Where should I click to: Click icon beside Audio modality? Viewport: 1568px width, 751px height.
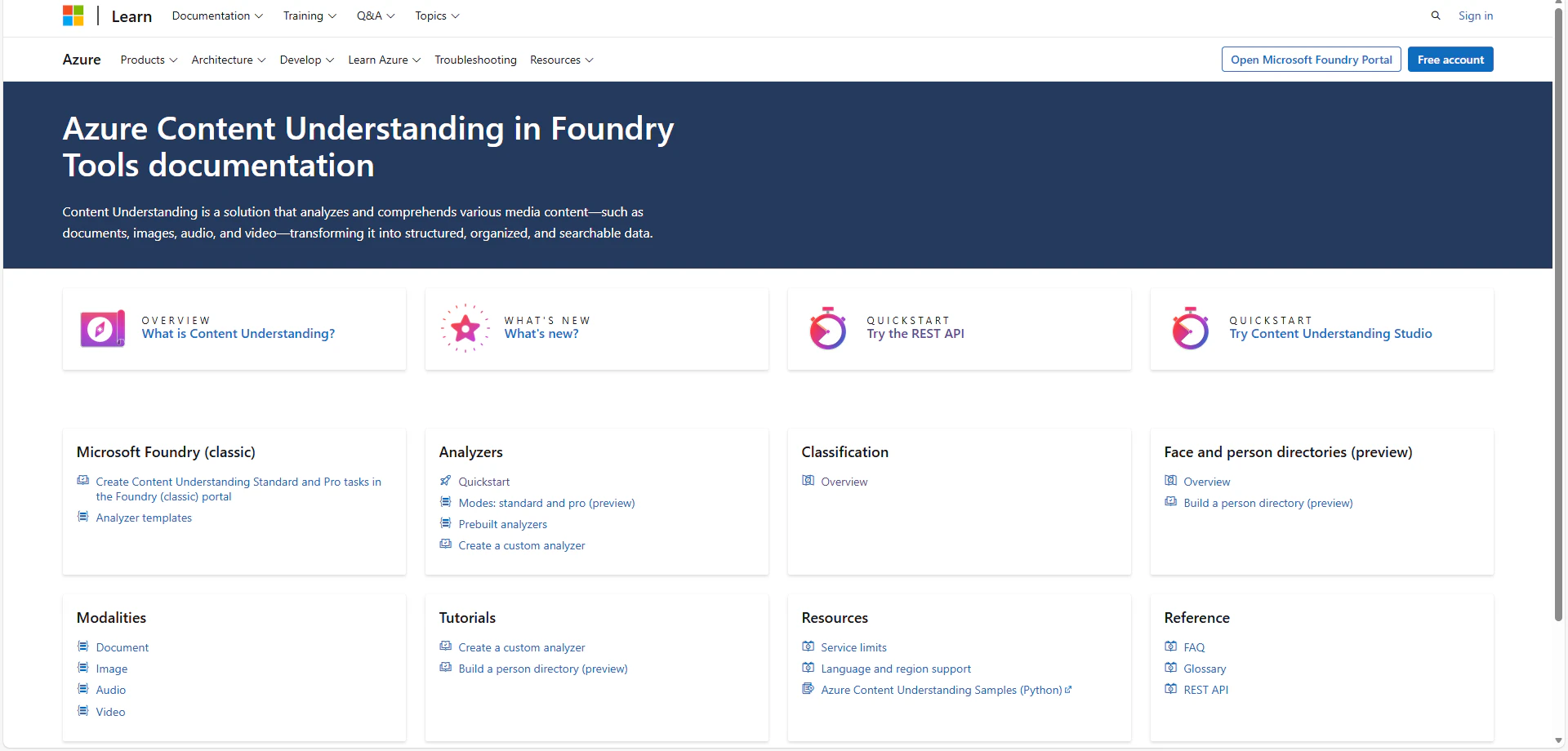point(82,689)
